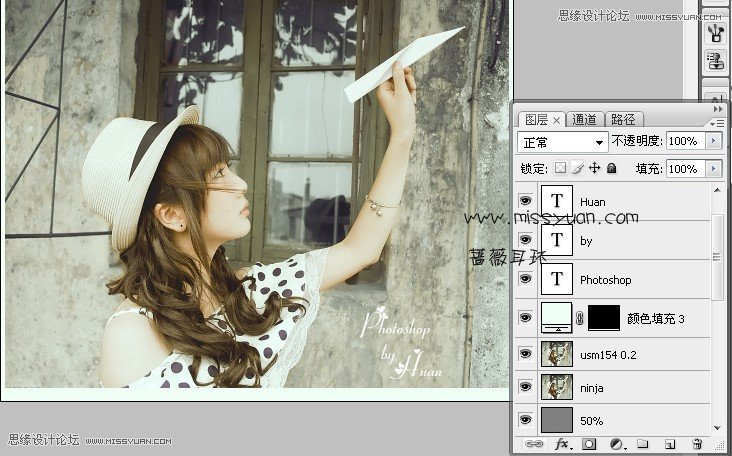Lock transparent pixels icon
The width and height of the screenshot is (732, 456).
(x=560, y=168)
